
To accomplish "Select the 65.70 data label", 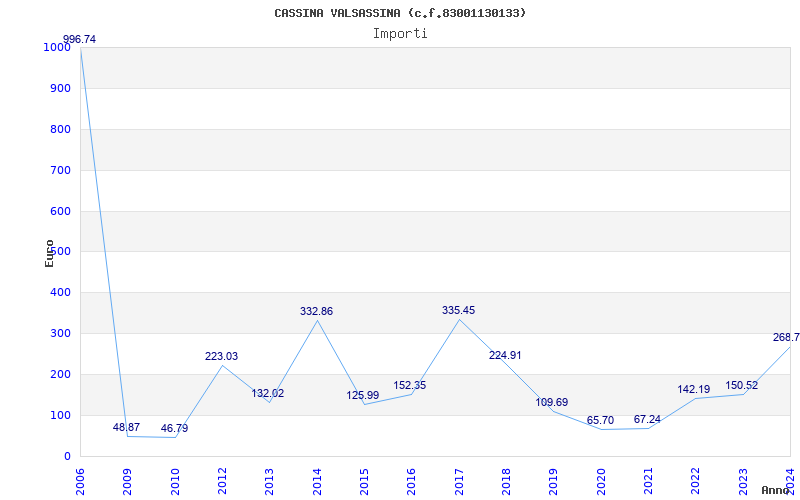I will [600, 420].
